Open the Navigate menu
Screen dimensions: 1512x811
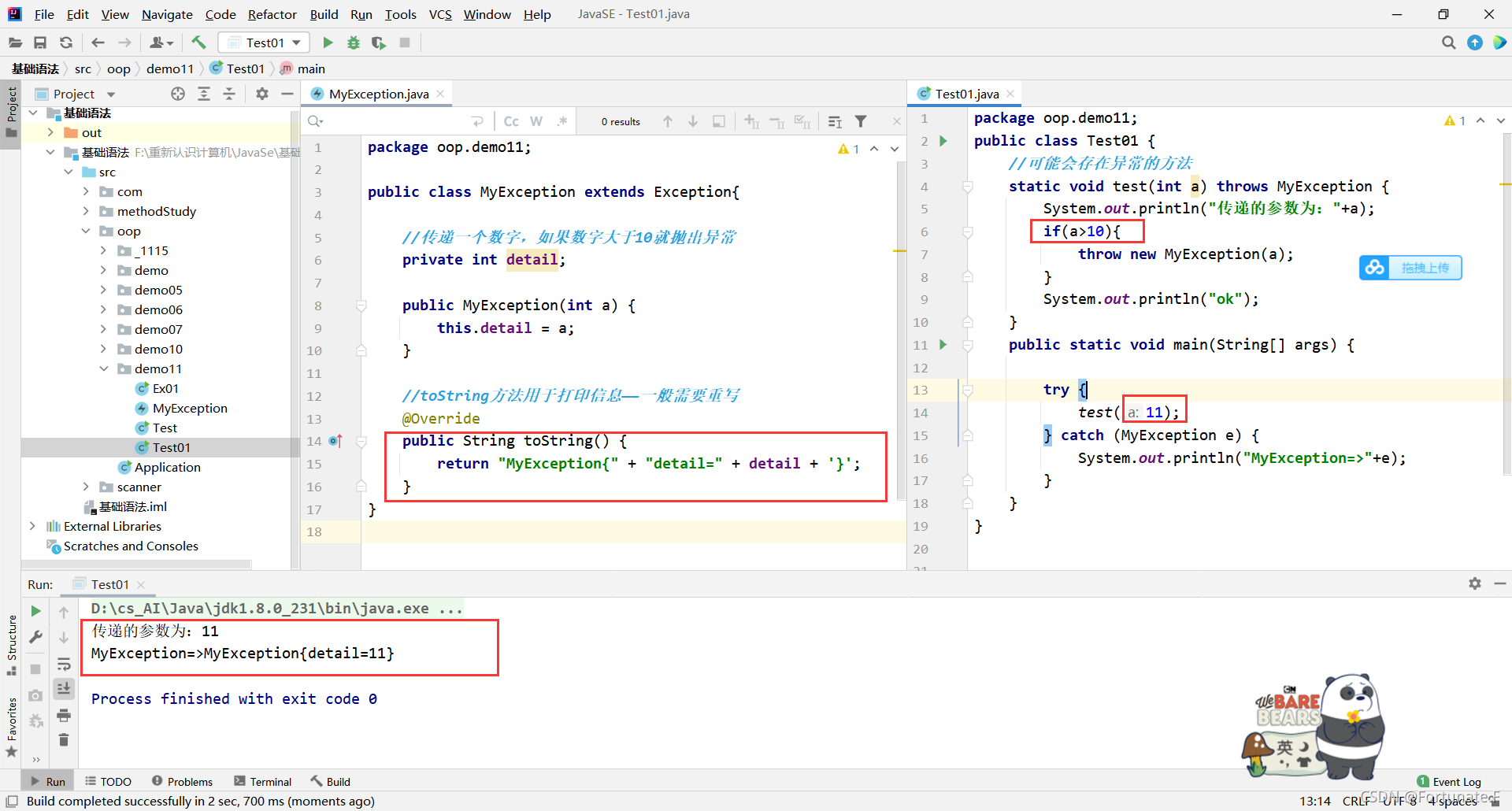[x=167, y=14]
